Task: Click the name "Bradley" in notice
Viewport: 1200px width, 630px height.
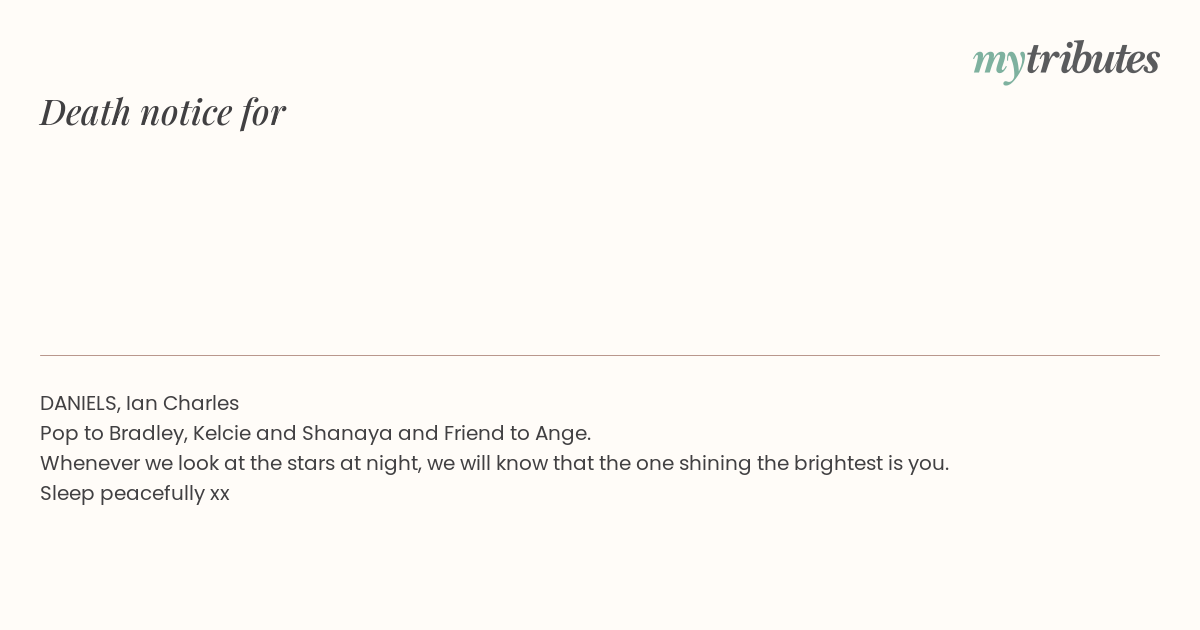Action: (x=147, y=434)
